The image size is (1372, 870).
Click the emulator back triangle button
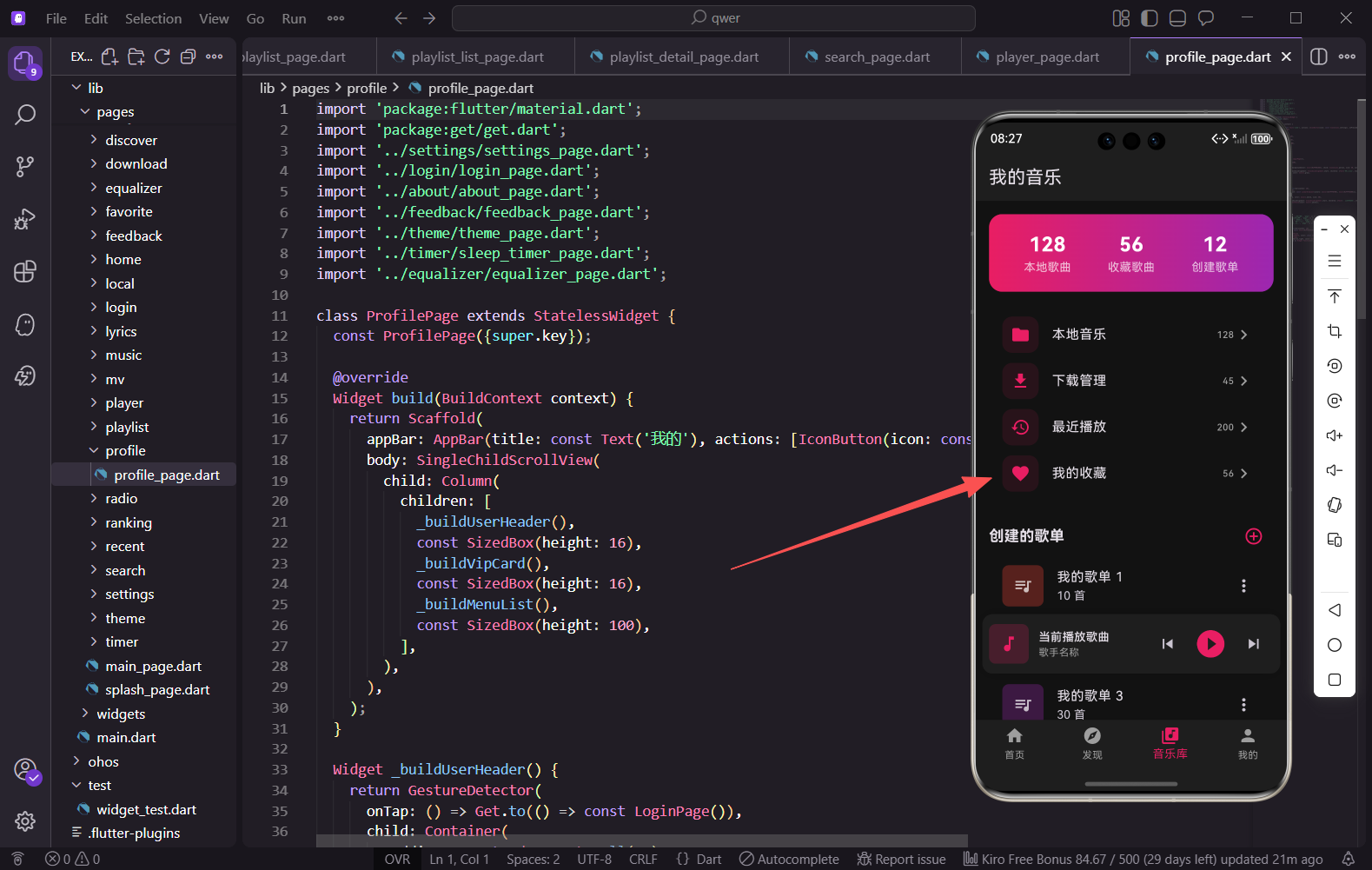(x=1335, y=610)
